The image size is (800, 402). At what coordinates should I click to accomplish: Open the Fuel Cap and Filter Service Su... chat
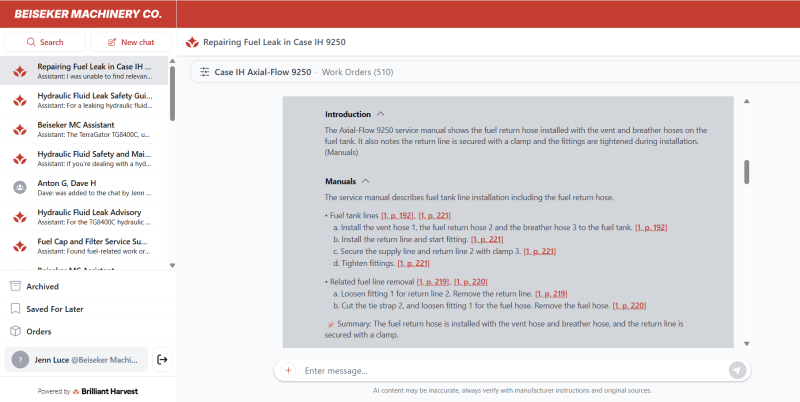(84, 245)
